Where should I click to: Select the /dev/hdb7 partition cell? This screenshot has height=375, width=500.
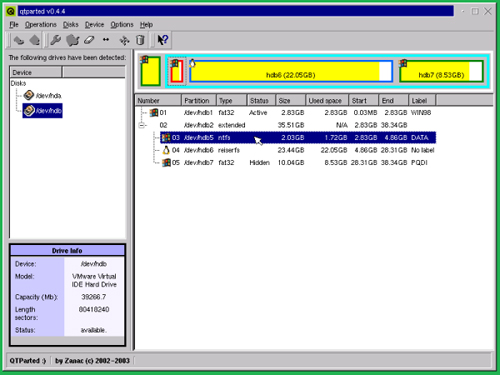198,163
